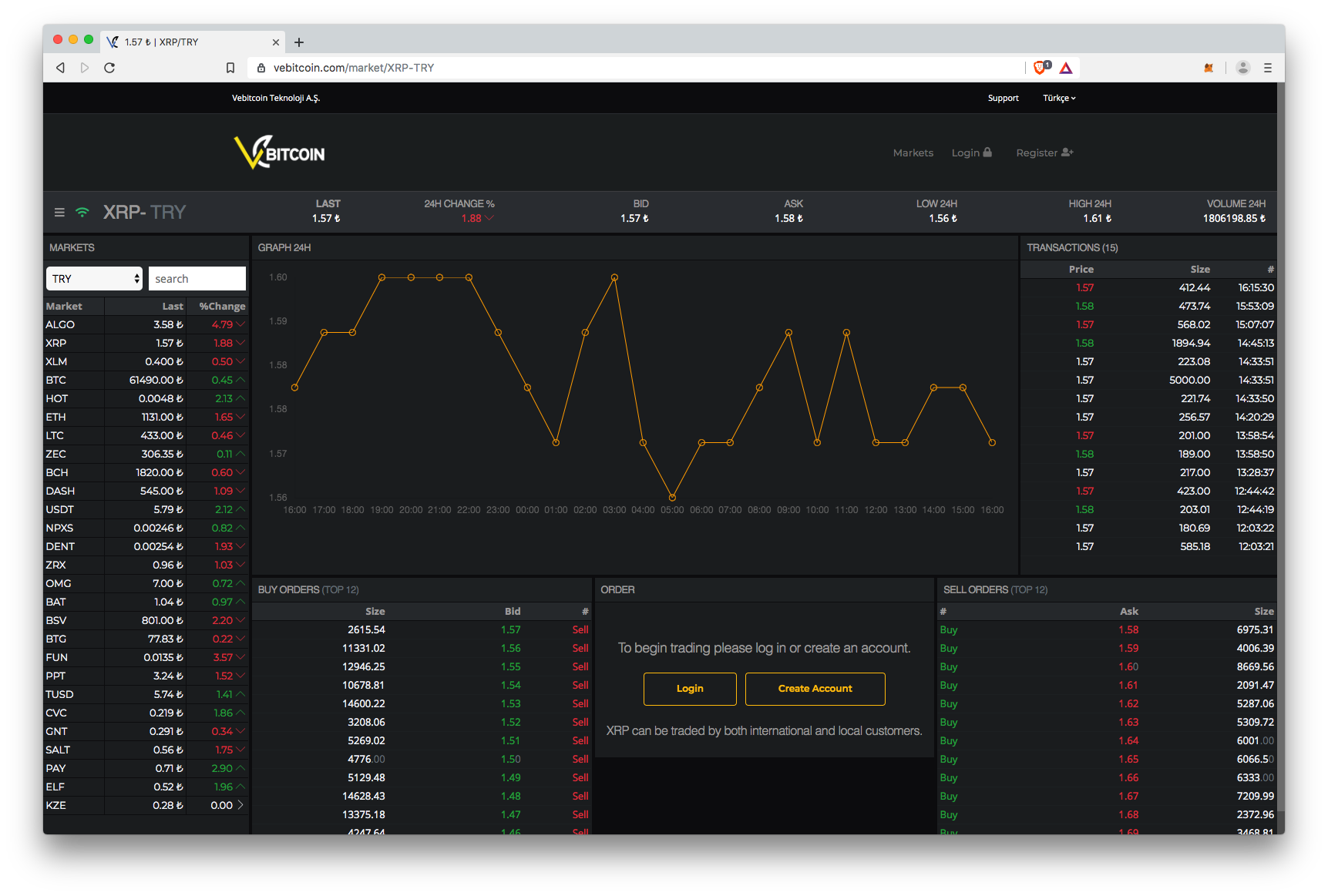
Task: Click the transaction at 16:15:30
Action: 1148,287
